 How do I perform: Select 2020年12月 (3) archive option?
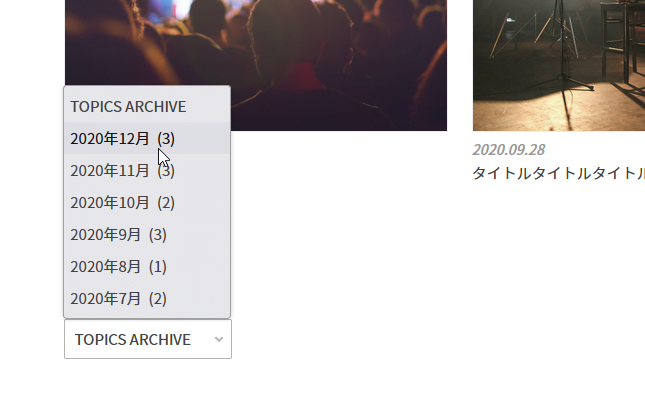(147, 139)
